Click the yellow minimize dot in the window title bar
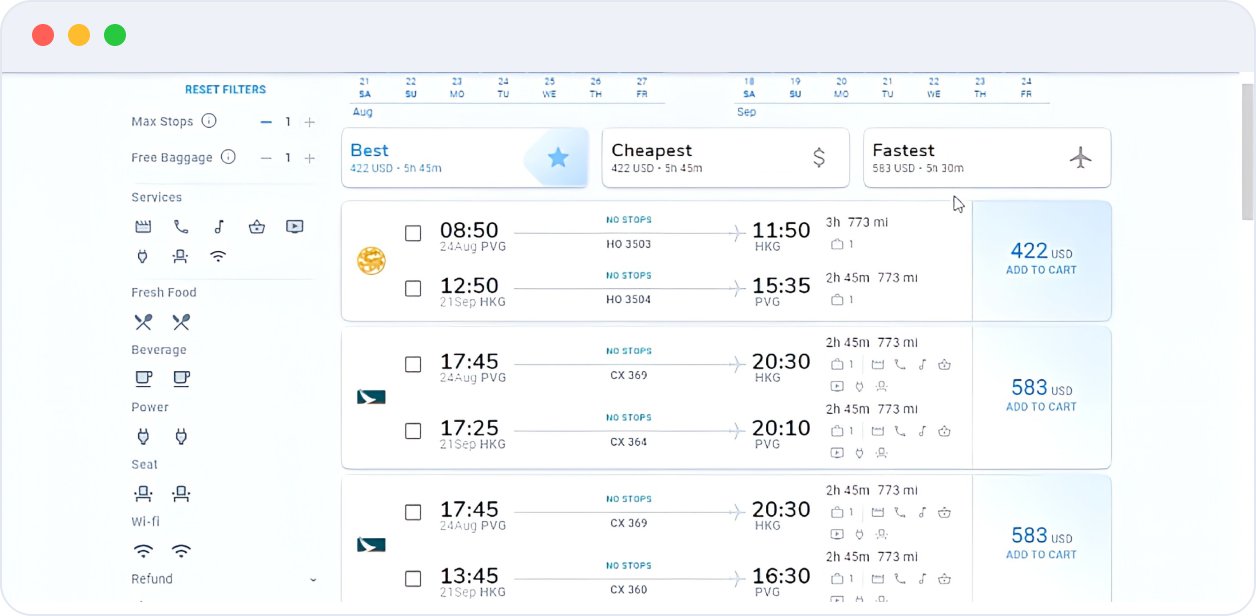 [79, 35]
